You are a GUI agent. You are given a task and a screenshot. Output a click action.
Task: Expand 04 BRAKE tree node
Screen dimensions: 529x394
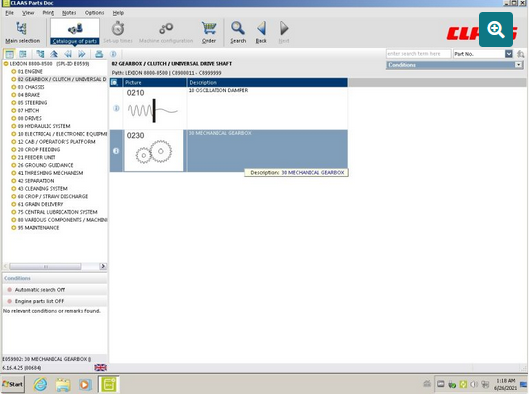tap(13, 95)
